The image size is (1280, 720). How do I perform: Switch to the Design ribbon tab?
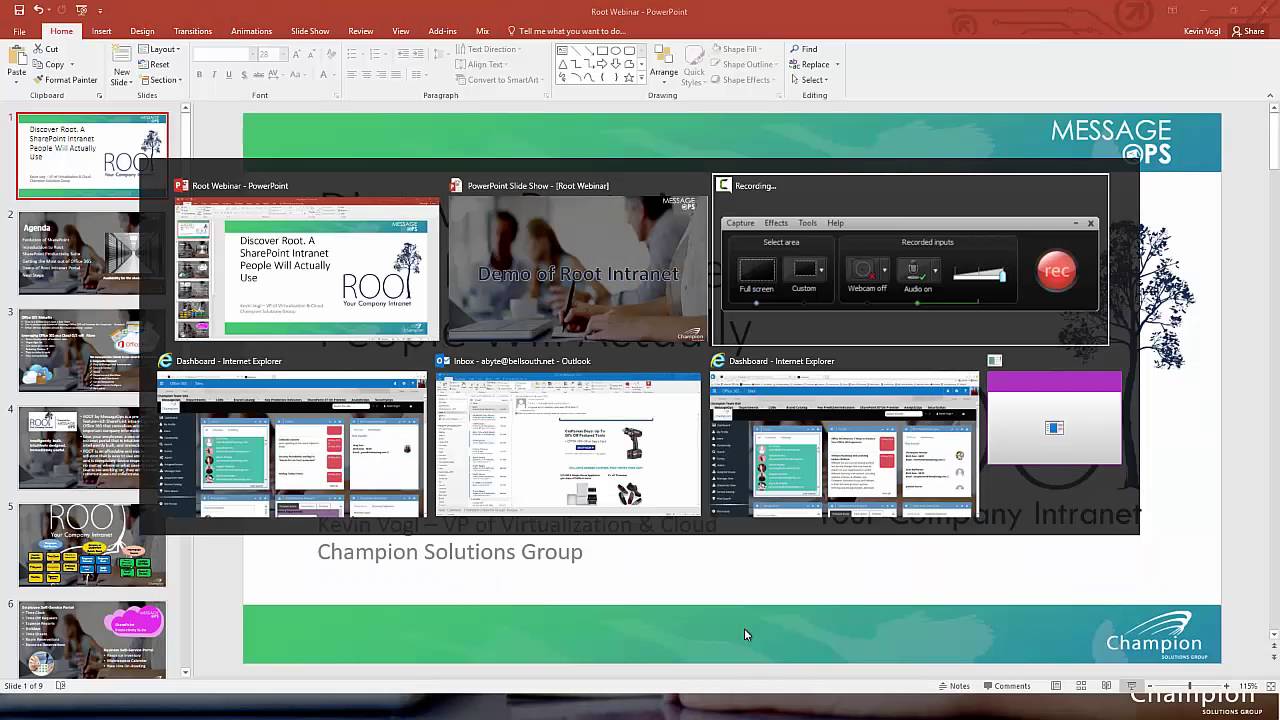coord(142,31)
